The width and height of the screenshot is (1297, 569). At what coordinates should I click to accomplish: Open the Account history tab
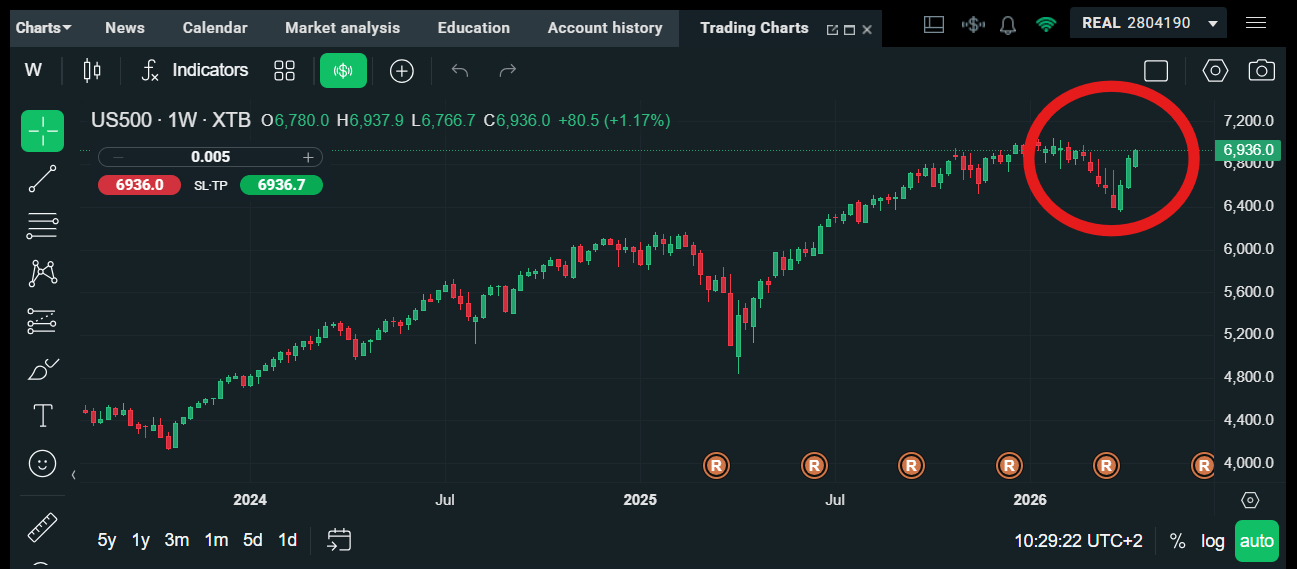604,28
